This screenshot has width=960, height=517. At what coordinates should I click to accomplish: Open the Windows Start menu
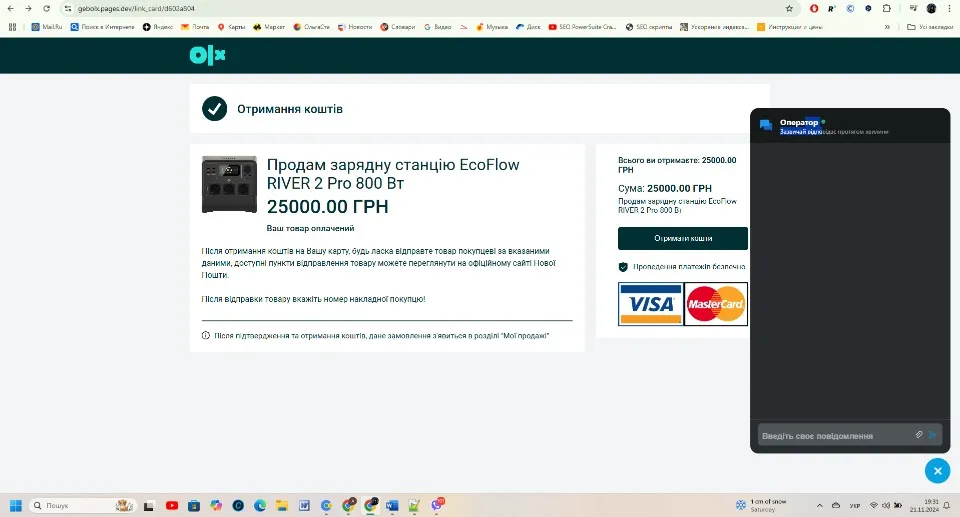pos(16,505)
